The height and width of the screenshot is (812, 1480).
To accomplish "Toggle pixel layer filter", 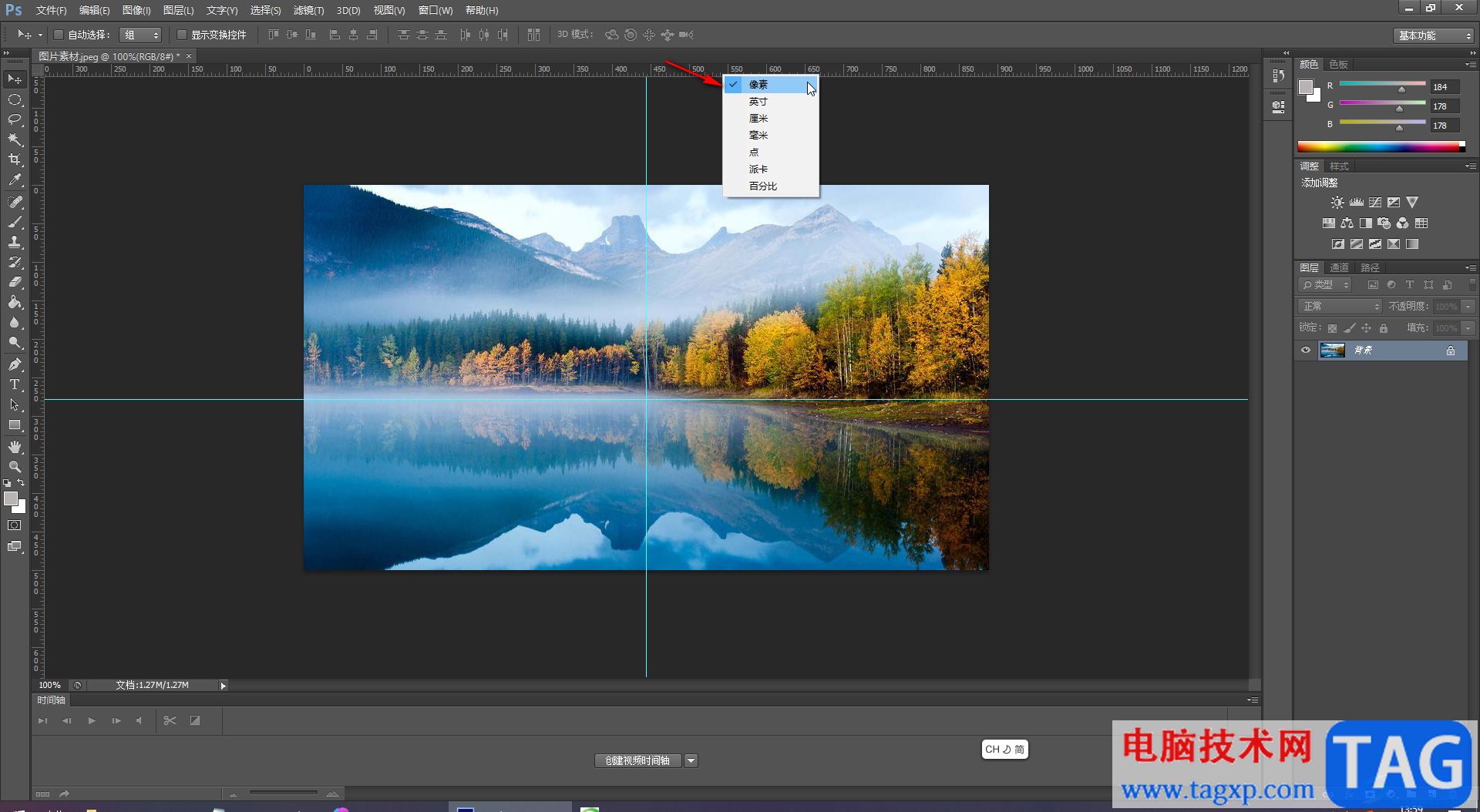I will [1373, 285].
